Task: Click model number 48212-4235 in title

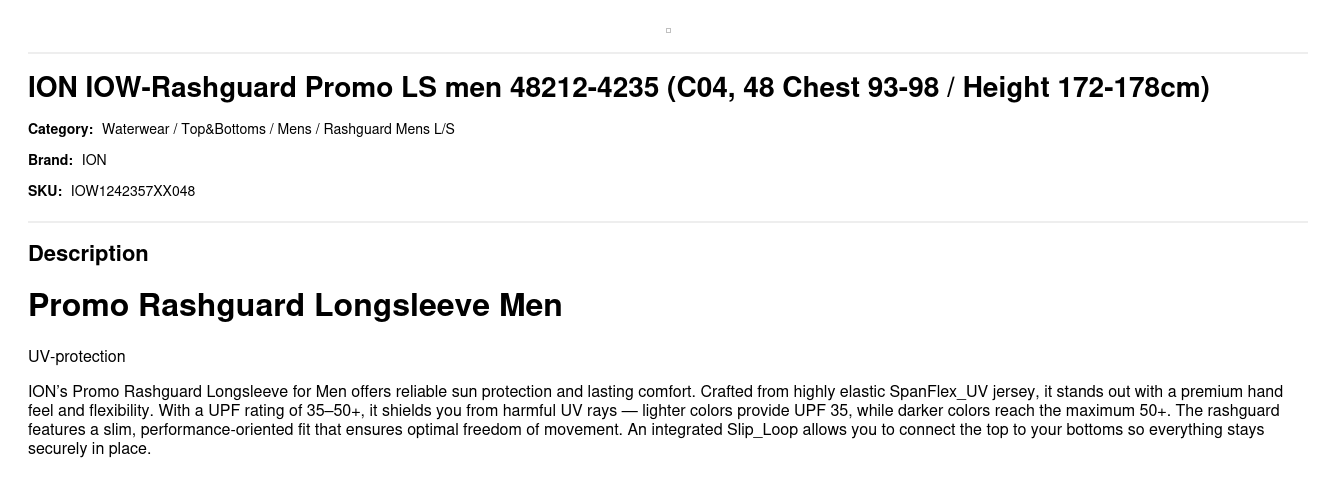Action: tap(584, 88)
